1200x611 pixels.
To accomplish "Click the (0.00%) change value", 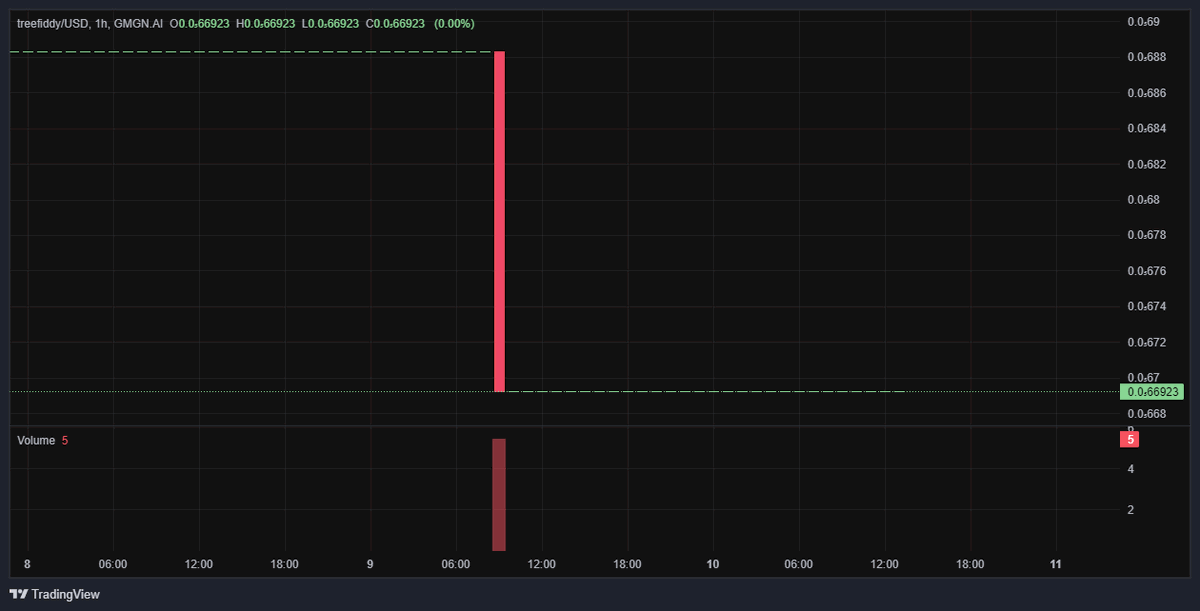I will [454, 23].
